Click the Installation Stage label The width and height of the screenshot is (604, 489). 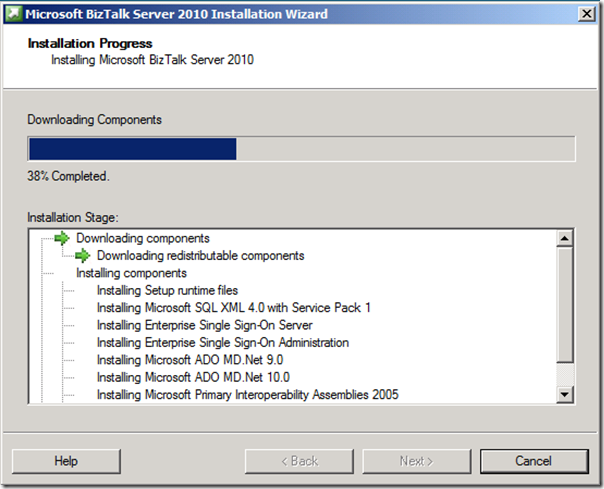tap(73, 217)
